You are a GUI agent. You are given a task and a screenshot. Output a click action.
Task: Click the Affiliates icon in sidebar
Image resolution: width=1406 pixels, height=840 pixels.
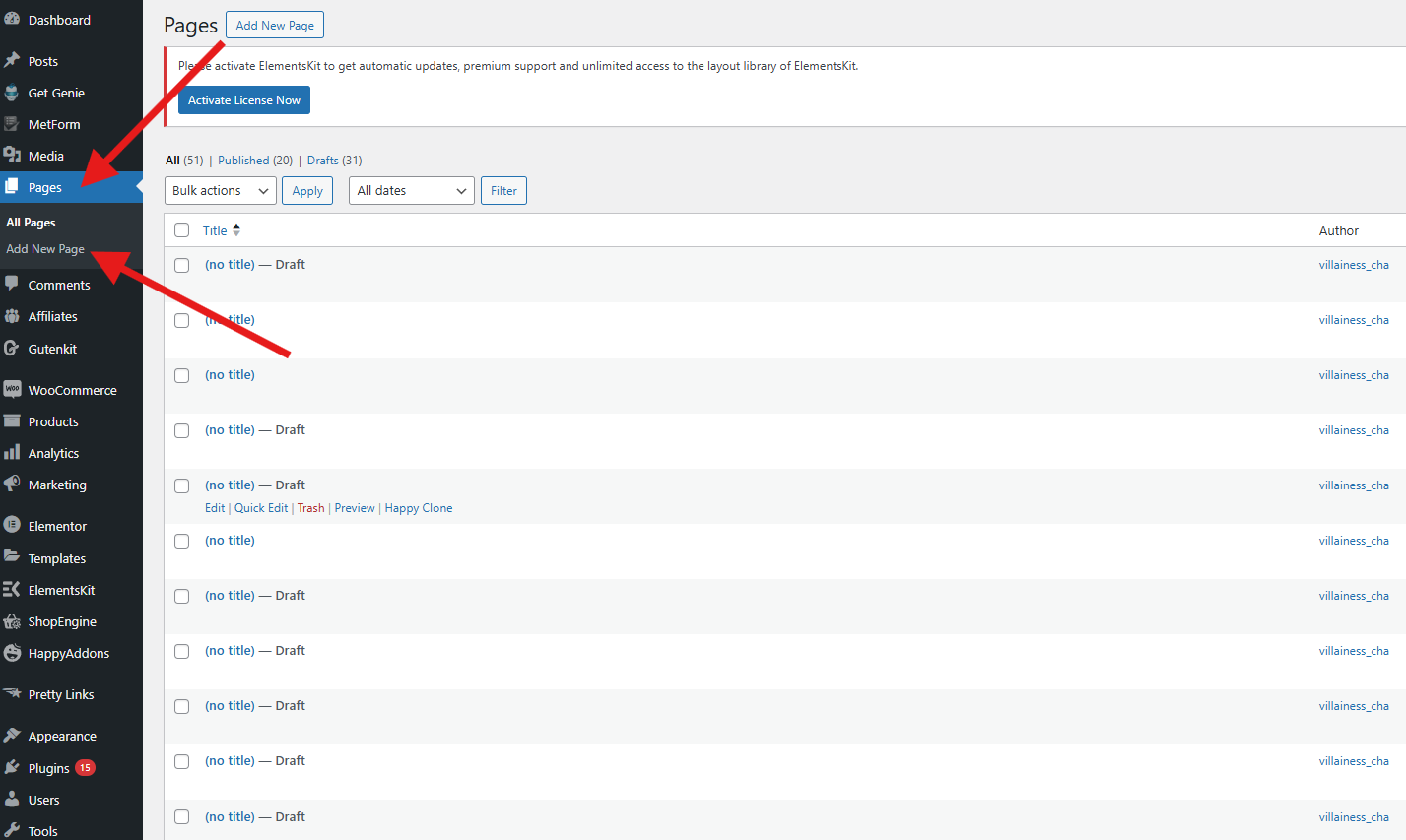(x=12, y=316)
